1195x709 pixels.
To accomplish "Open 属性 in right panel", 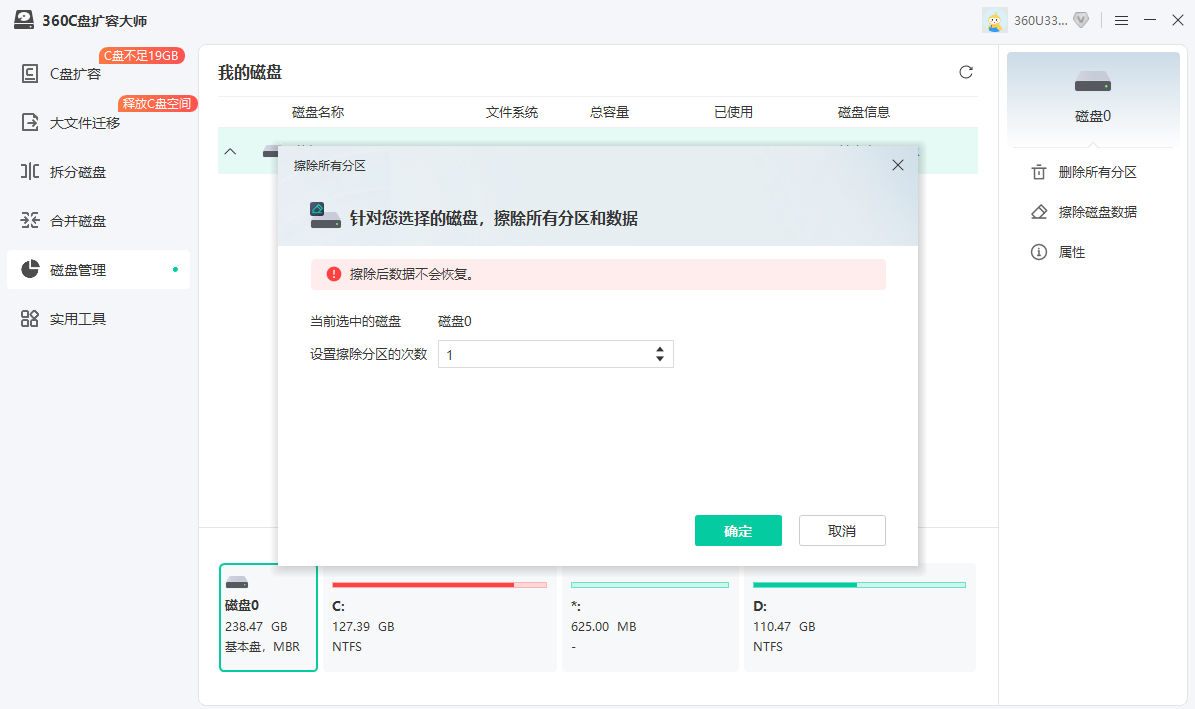I will click(x=1072, y=252).
